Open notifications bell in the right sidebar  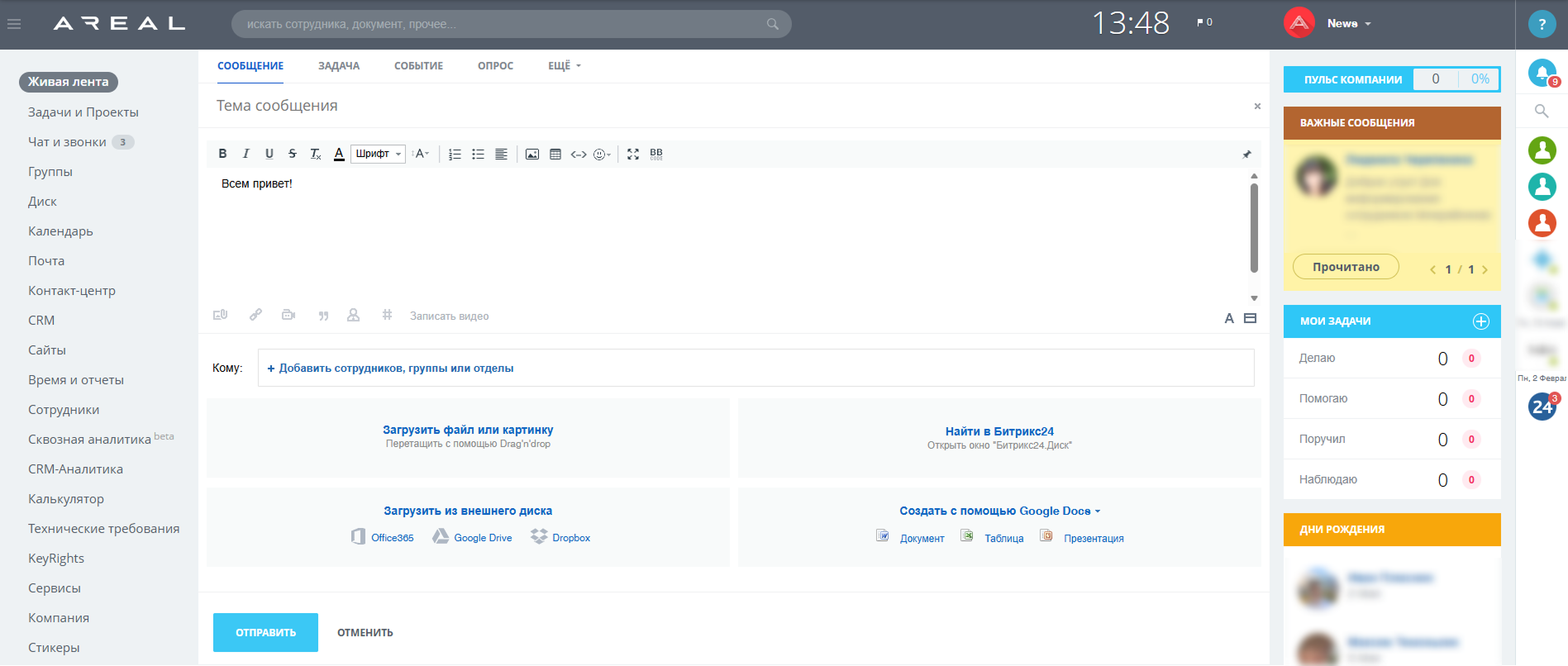click(1542, 73)
